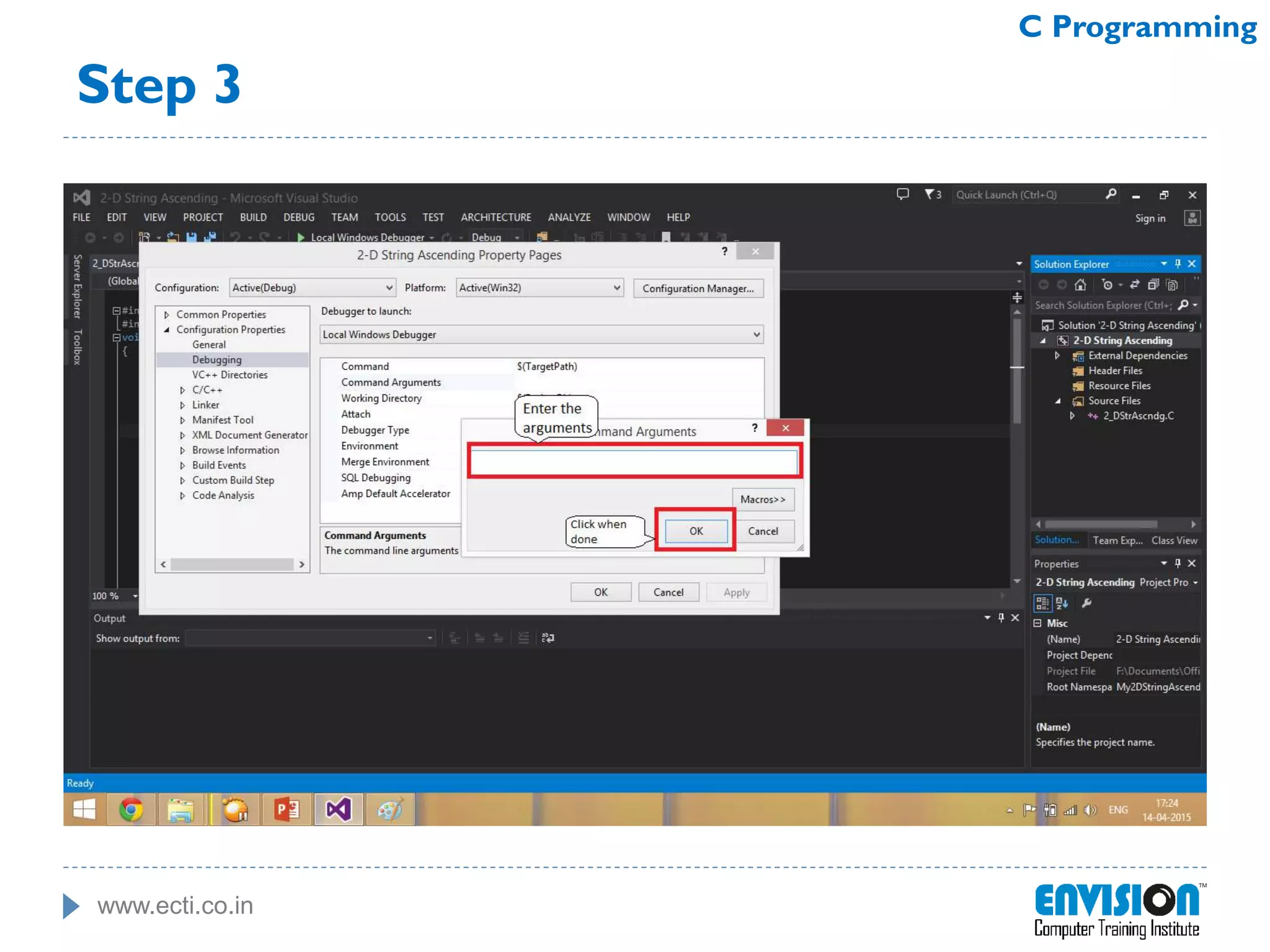This screenshot has width=1270, height=952.
Task: Click the Save icon in the toolbar
Action: (192, 237)
